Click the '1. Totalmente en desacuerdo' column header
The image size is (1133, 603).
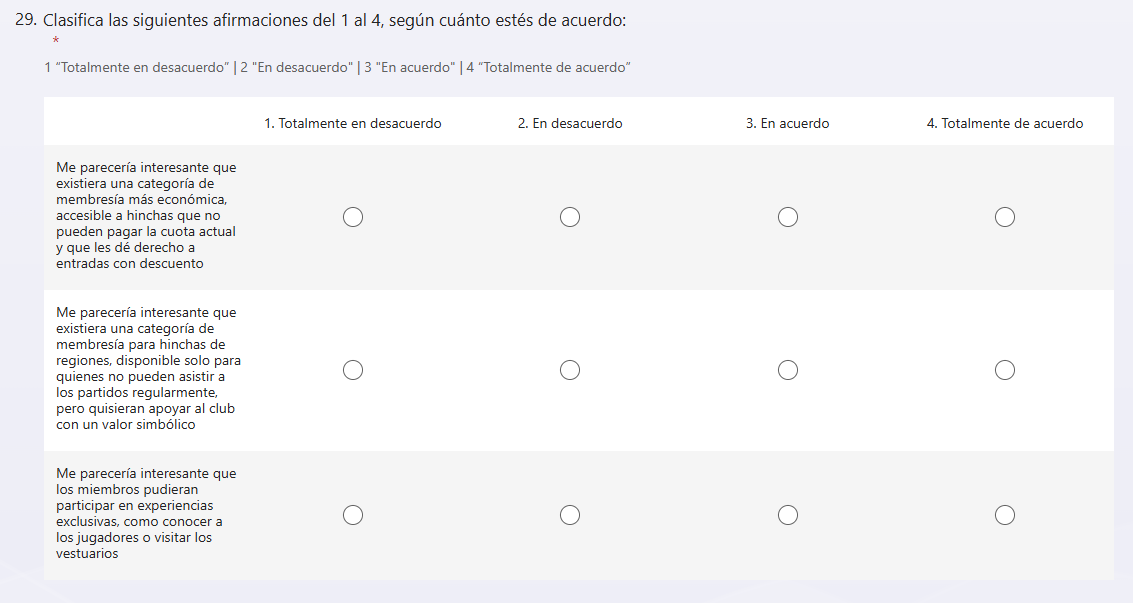click(x=353, y=124)
